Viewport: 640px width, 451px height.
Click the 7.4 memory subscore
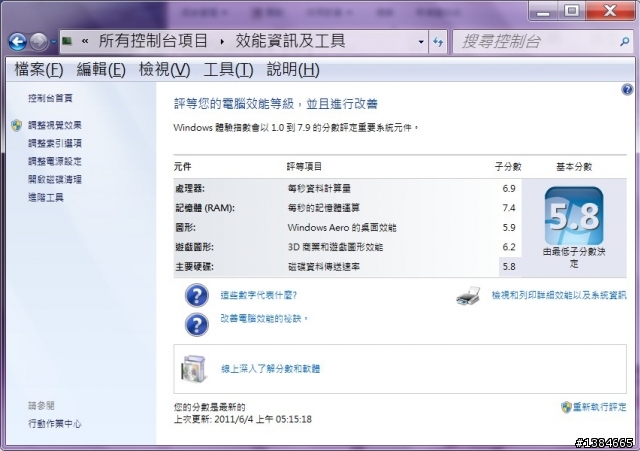point(509,208)
